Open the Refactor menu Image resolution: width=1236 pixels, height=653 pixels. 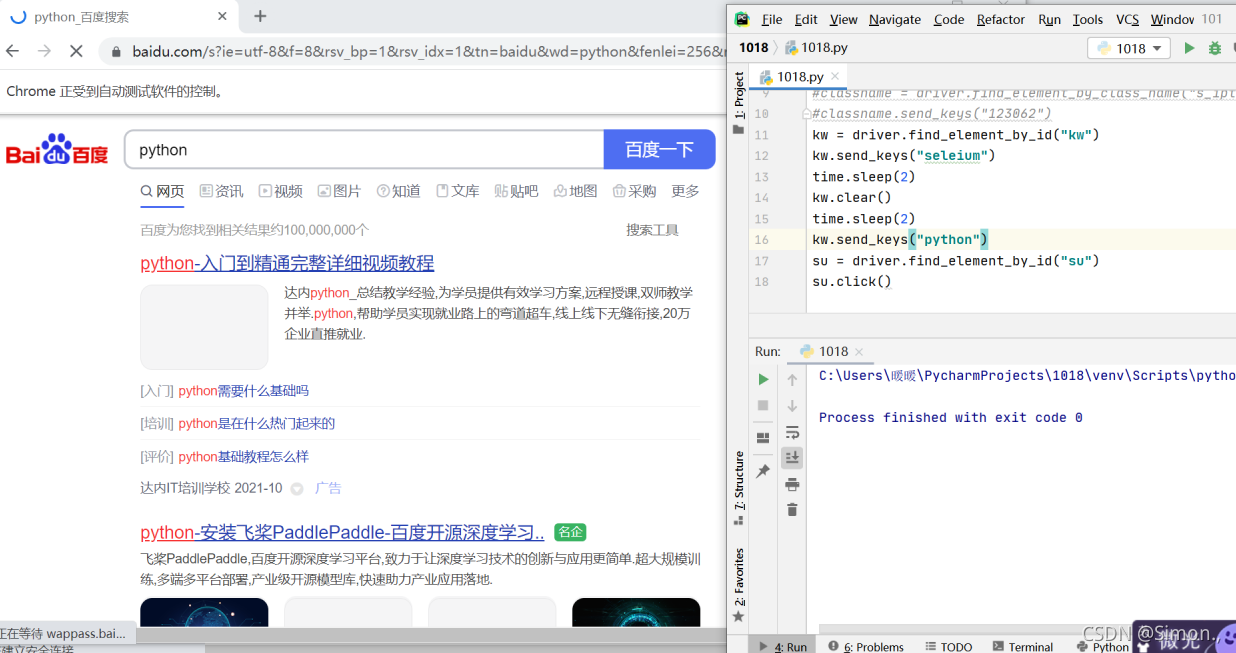point(1001,19)
